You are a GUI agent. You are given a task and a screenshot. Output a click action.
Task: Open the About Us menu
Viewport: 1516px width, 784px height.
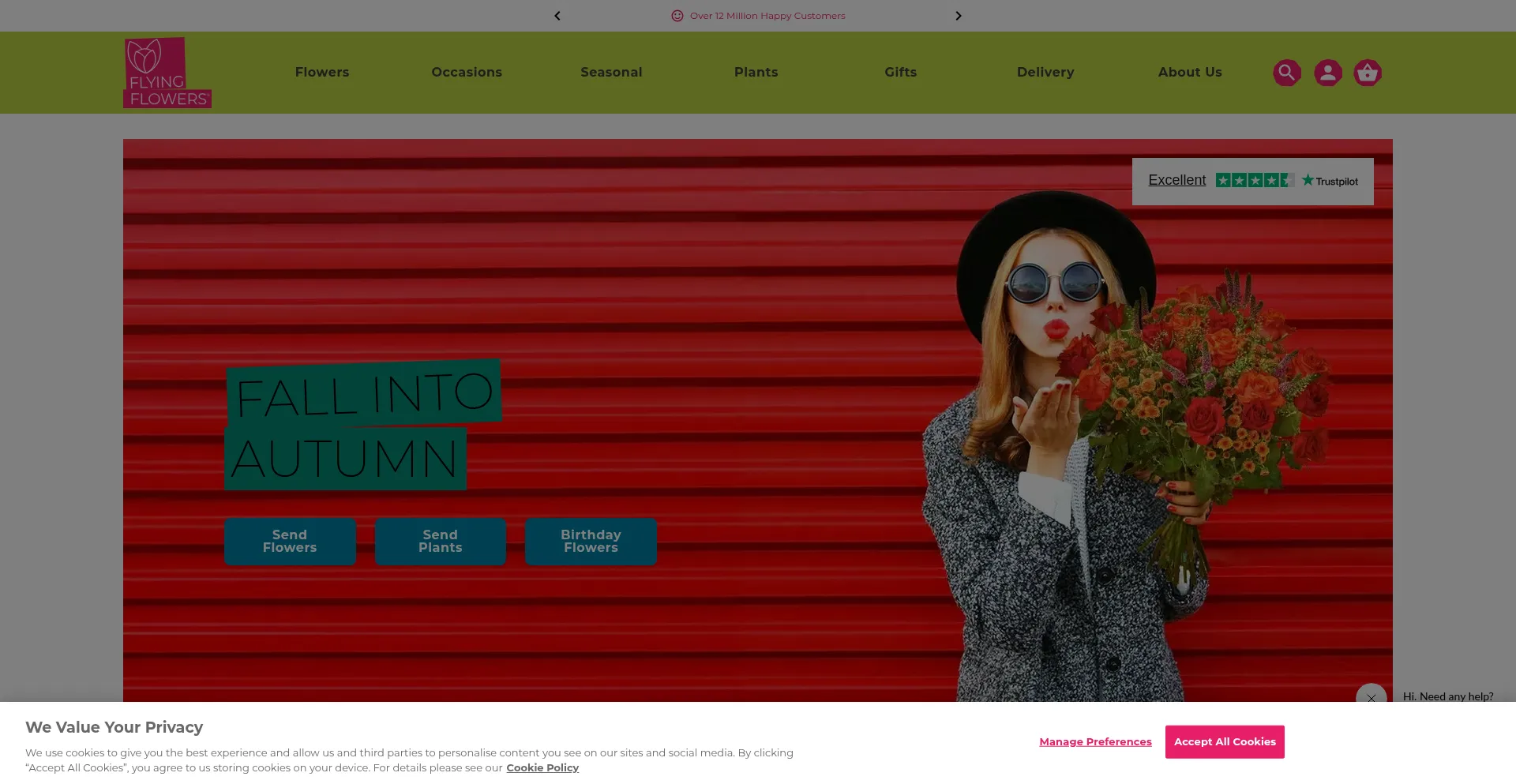tap(1190, 73)
